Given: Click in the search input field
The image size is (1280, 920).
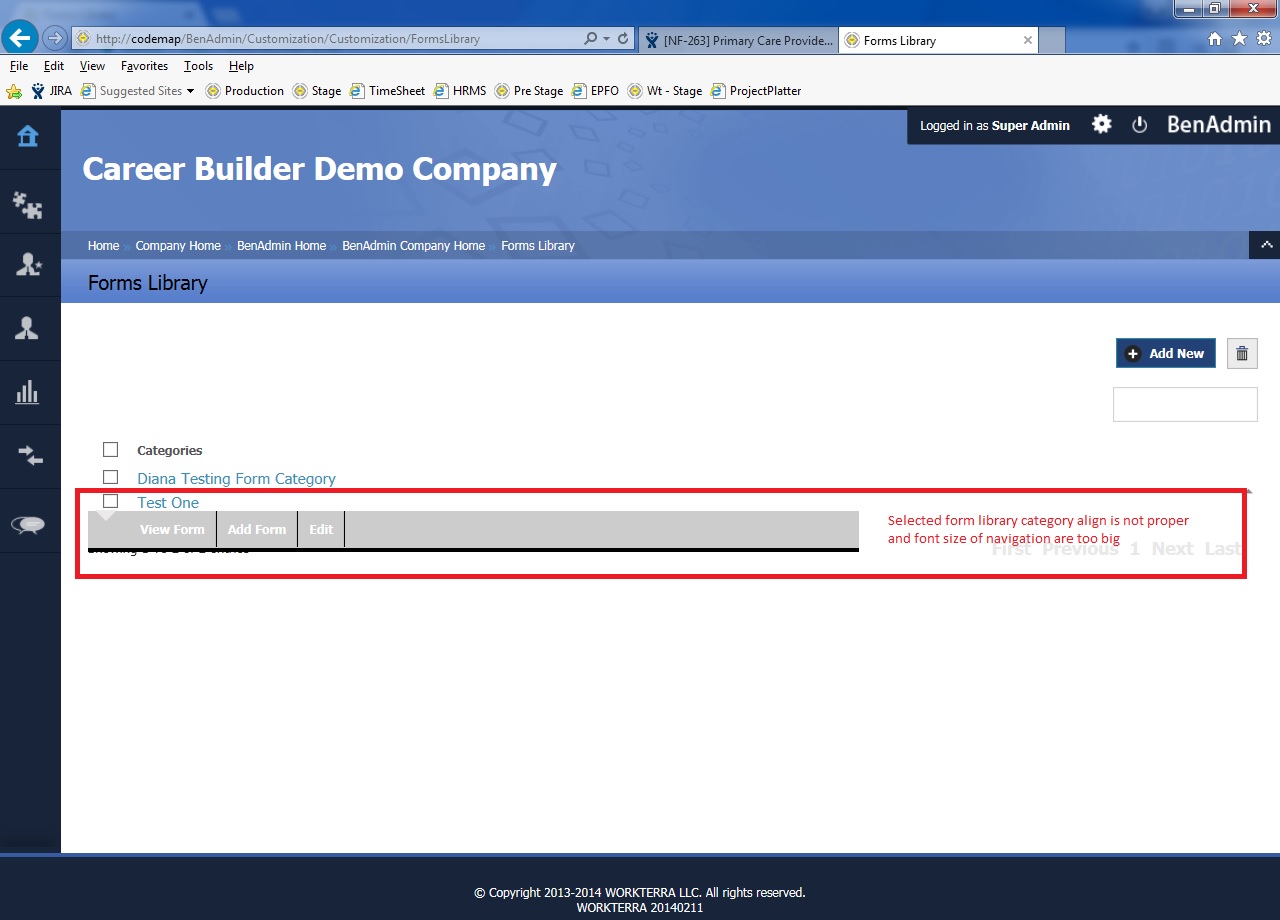Looking at the screenshot, I should (1185, 404).
